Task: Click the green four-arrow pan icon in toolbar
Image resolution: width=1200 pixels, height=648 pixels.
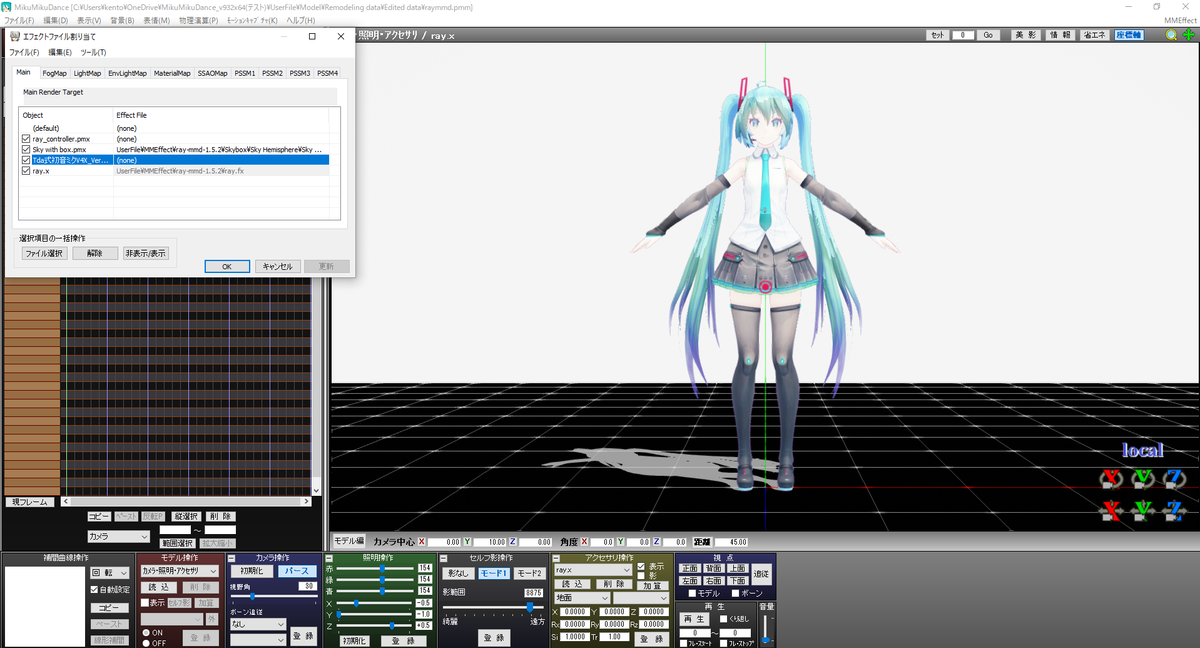Action: pyautogui.click(x=1189, y=35)
